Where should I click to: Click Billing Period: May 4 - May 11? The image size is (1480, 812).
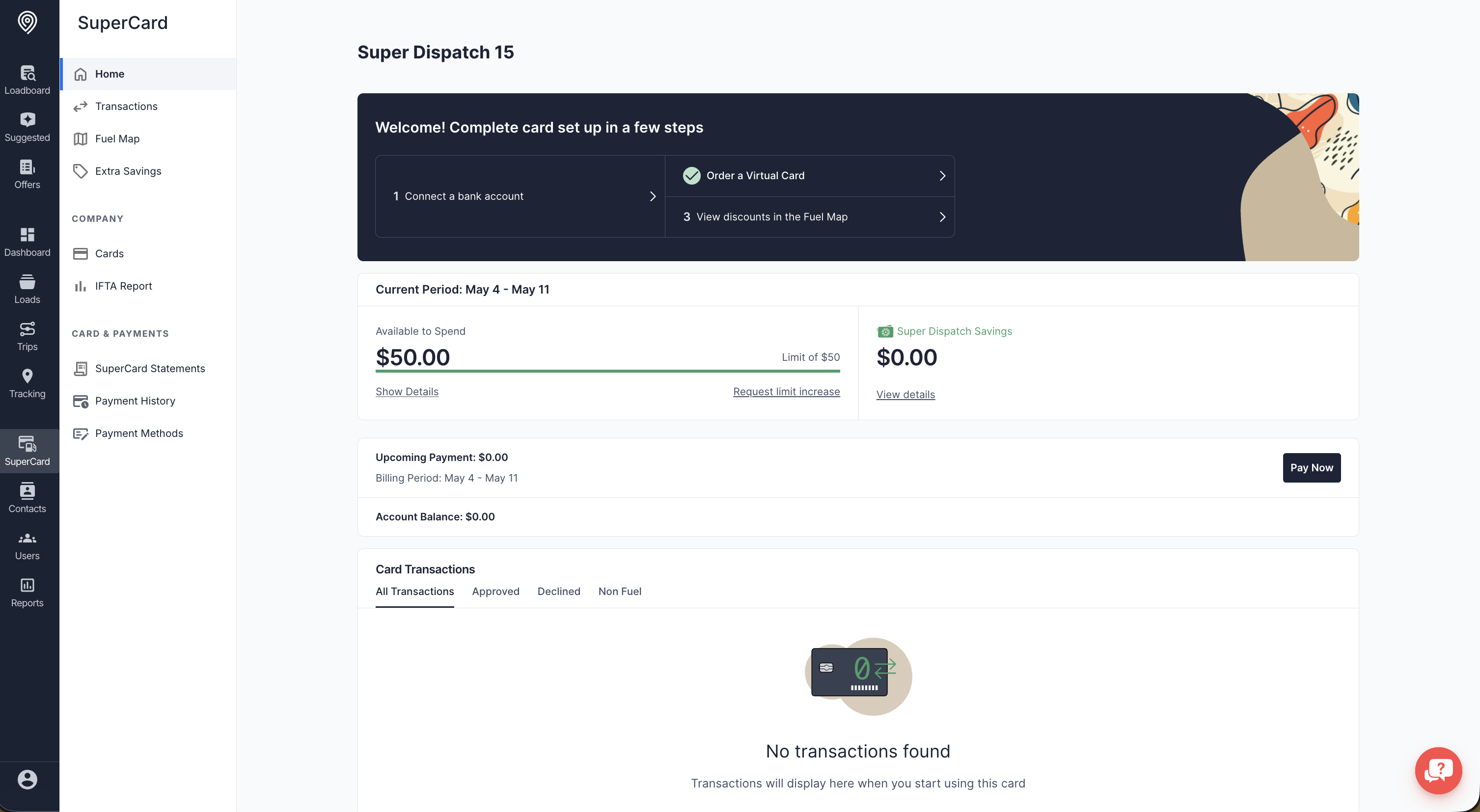tap(446, 478)
